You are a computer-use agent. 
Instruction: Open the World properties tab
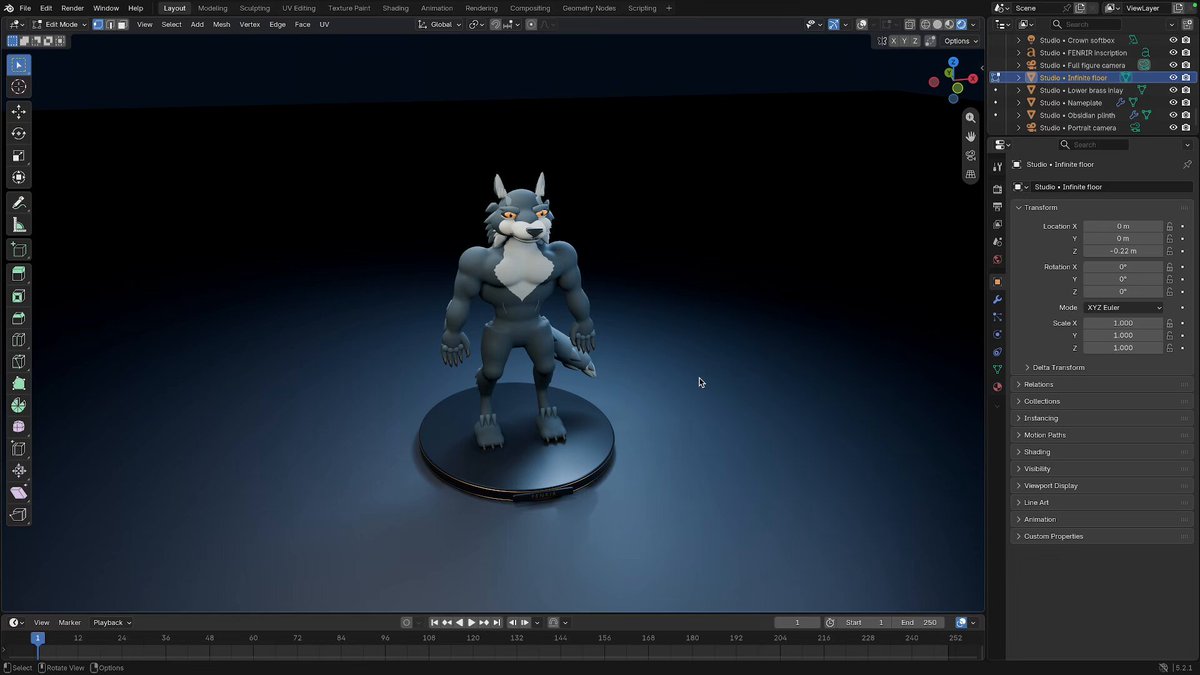pos(997,260)
